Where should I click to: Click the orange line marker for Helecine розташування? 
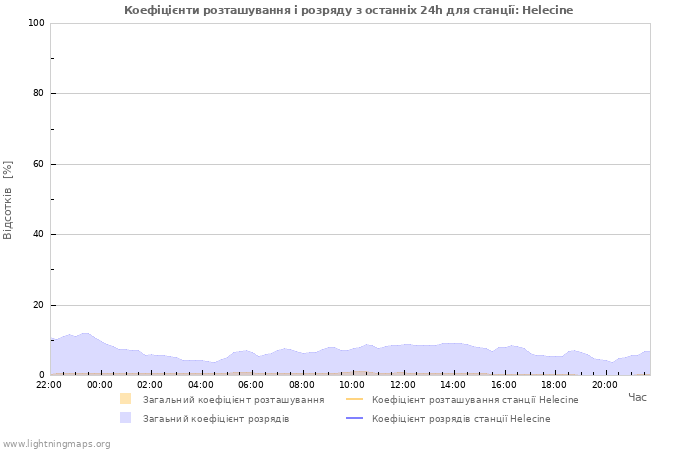354,399
